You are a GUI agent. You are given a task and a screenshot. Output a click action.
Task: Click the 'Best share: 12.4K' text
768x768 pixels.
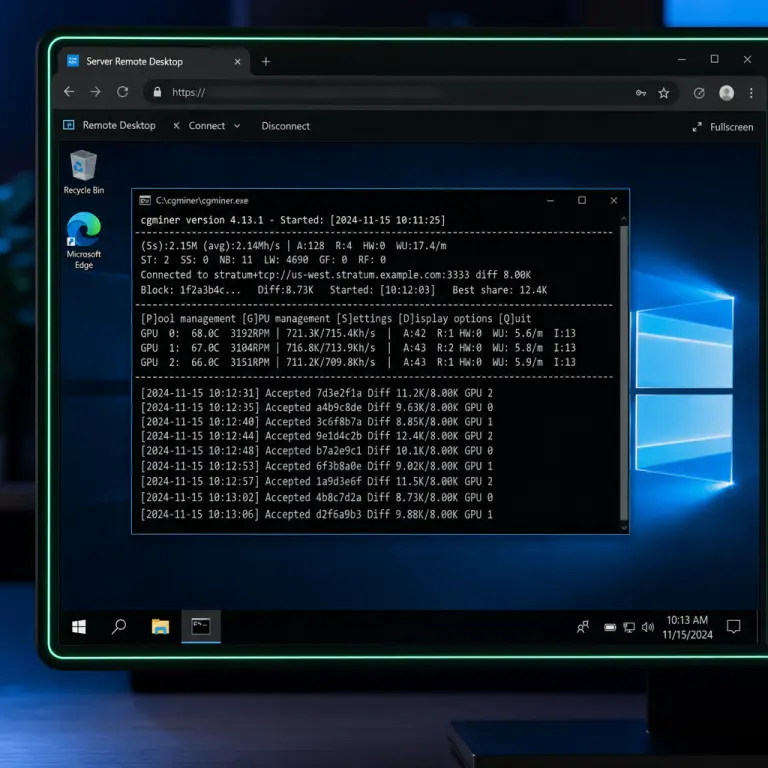(x=500, y=290)
